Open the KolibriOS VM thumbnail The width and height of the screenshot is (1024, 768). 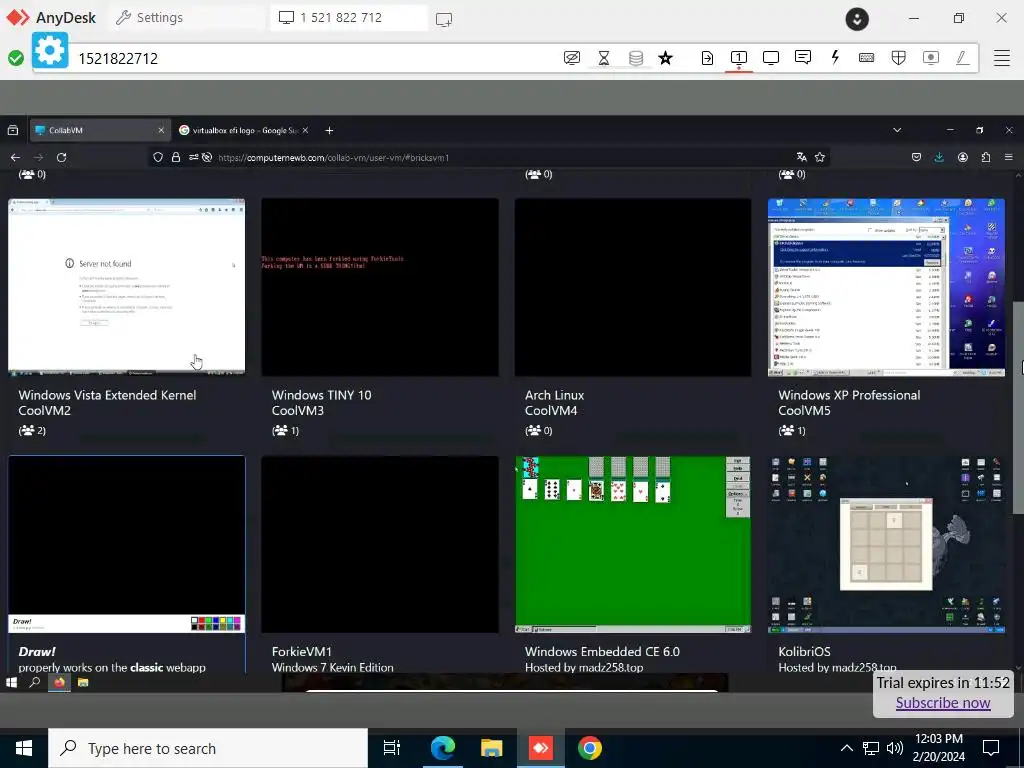pyautogui.click(x=886, y=545)
